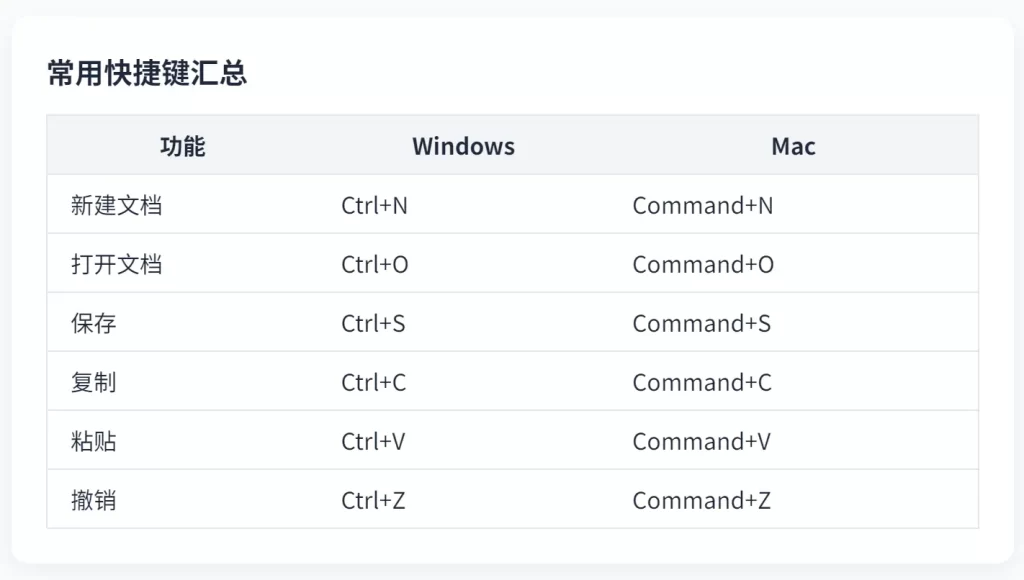Click the Ctrl+S shortcut cell
This screenshot has height=580, width=1024.
tap(373, 324)
